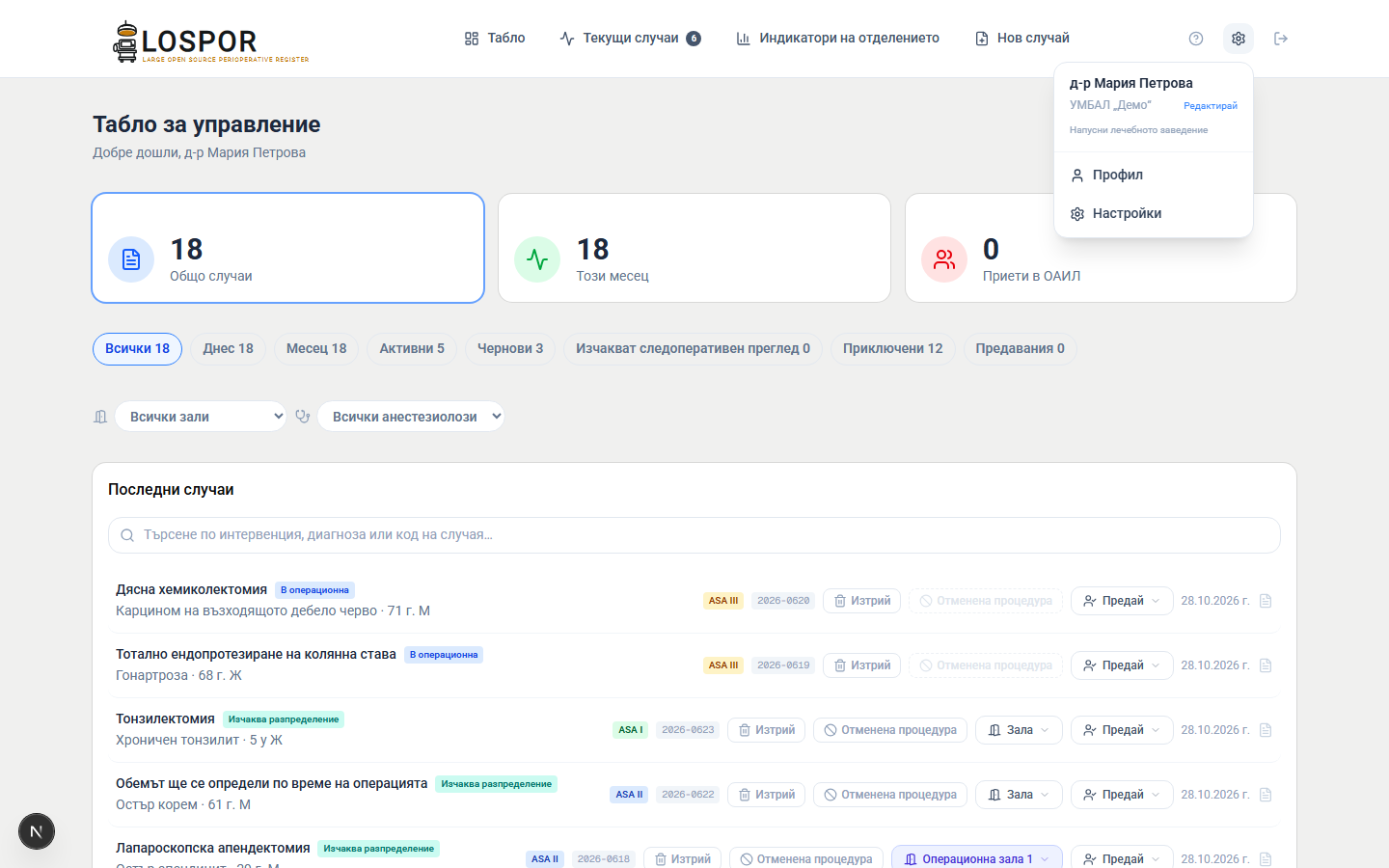The image size is (1389, 868).
Task: Click ASA I badge in Тонзилектомия row
Action: [x=630, y=730]
